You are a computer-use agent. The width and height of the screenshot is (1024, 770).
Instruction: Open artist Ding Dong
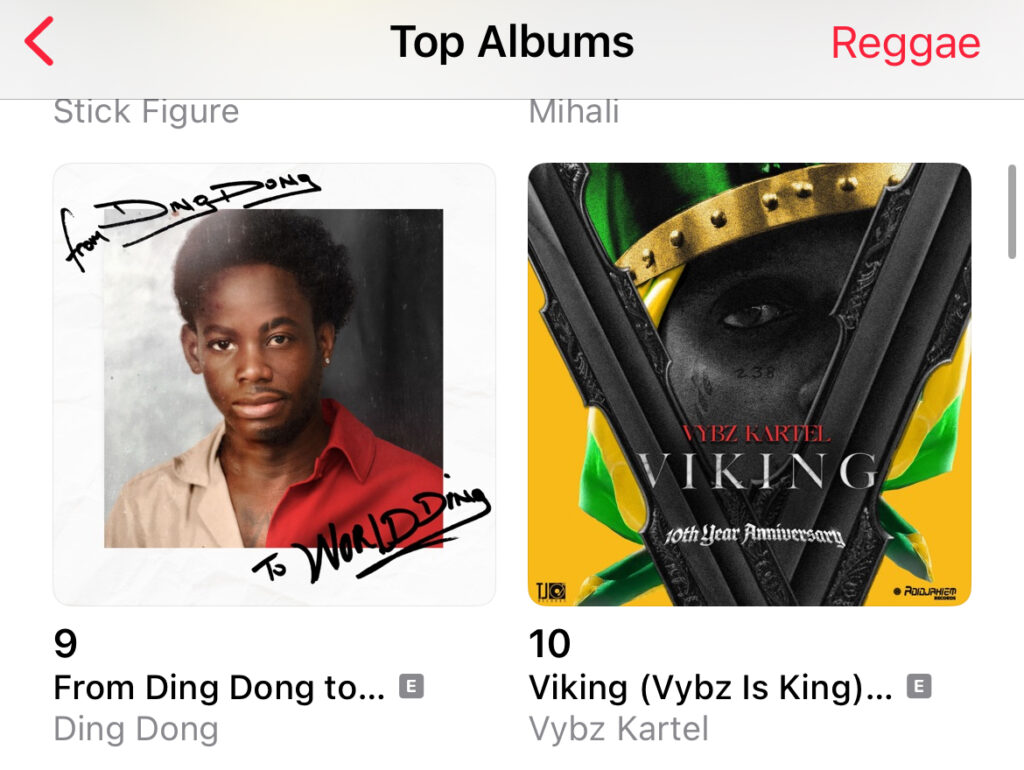click(136, 729)
